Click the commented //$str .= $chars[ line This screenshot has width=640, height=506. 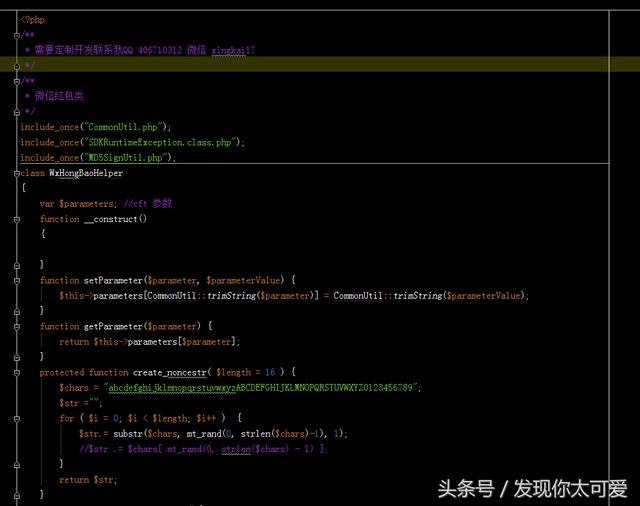point(203,449)
